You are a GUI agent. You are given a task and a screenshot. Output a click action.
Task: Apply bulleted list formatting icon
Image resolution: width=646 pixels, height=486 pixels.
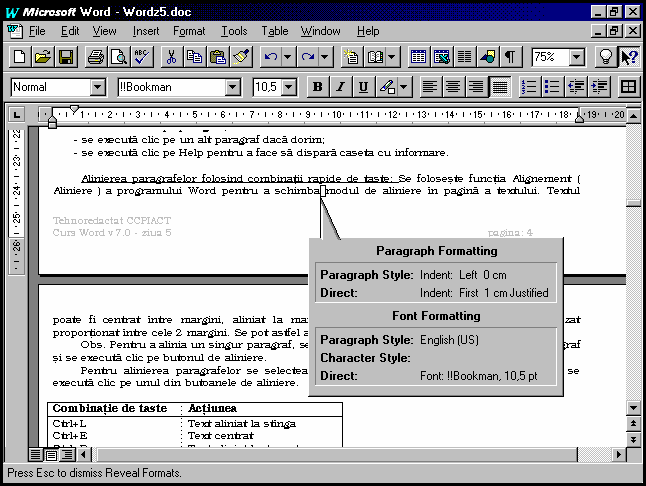(x=552, y=87)
